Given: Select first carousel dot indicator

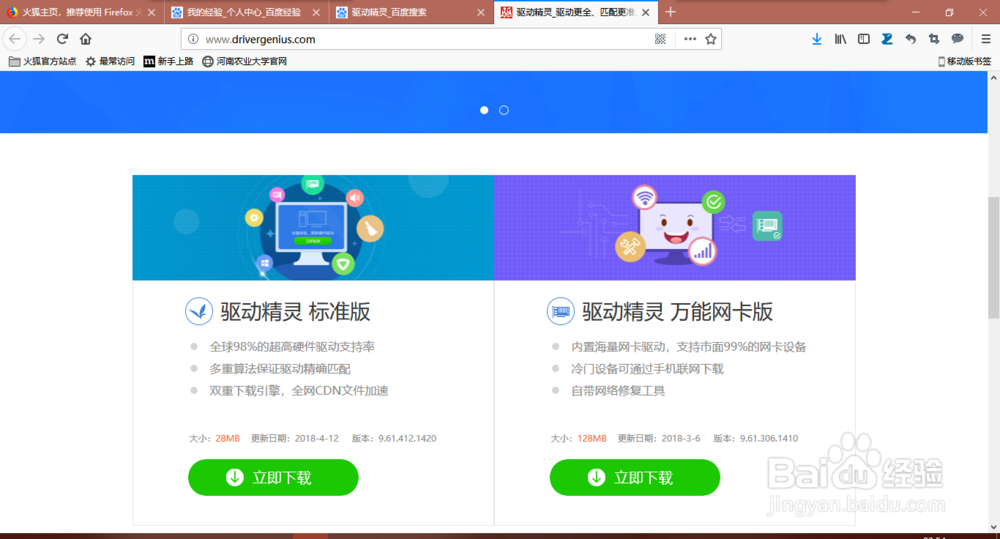Looking at the screenshot, I should tap(484, 110).
